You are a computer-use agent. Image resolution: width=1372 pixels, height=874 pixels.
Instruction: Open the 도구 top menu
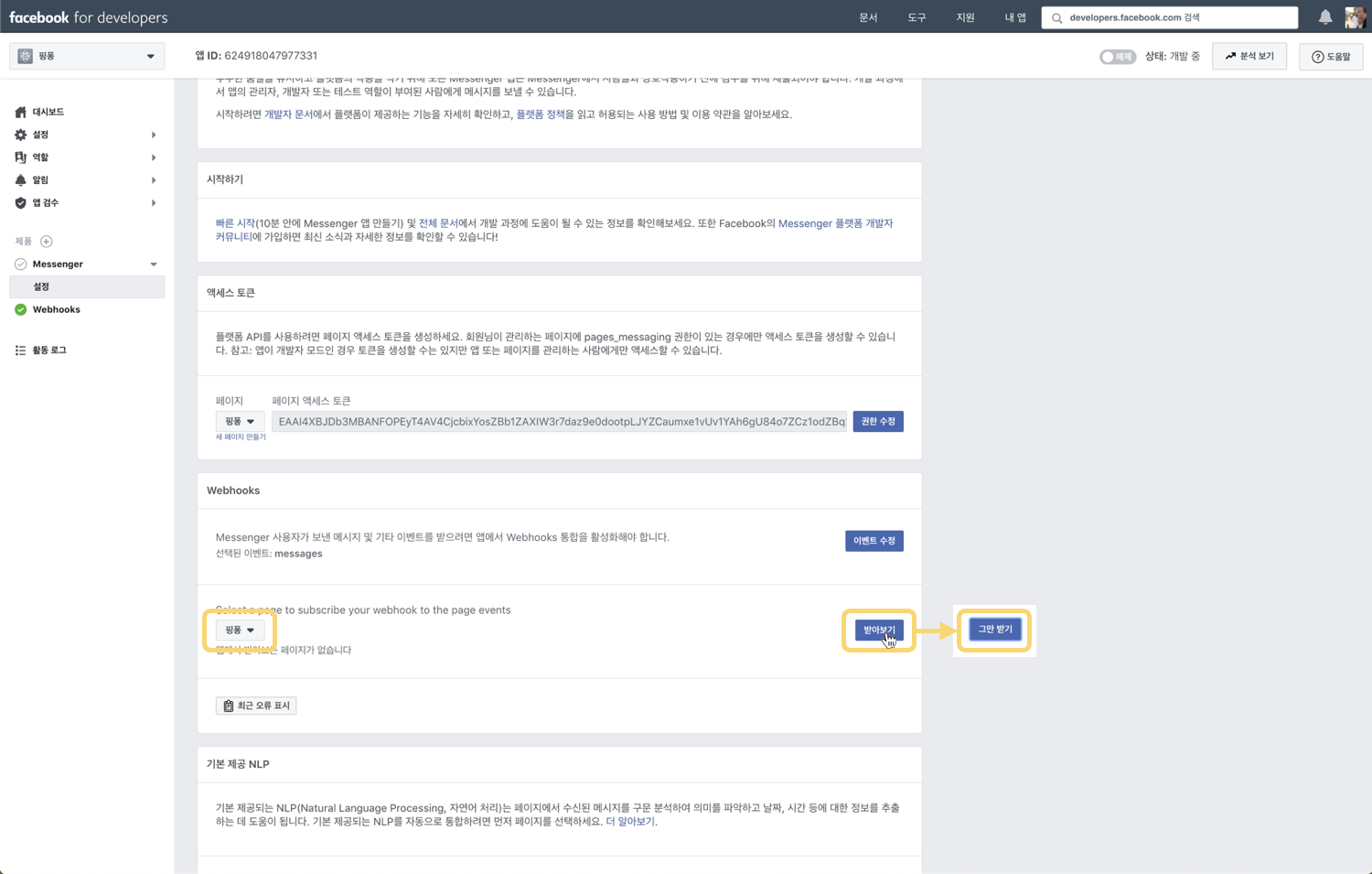pos(916,17)
